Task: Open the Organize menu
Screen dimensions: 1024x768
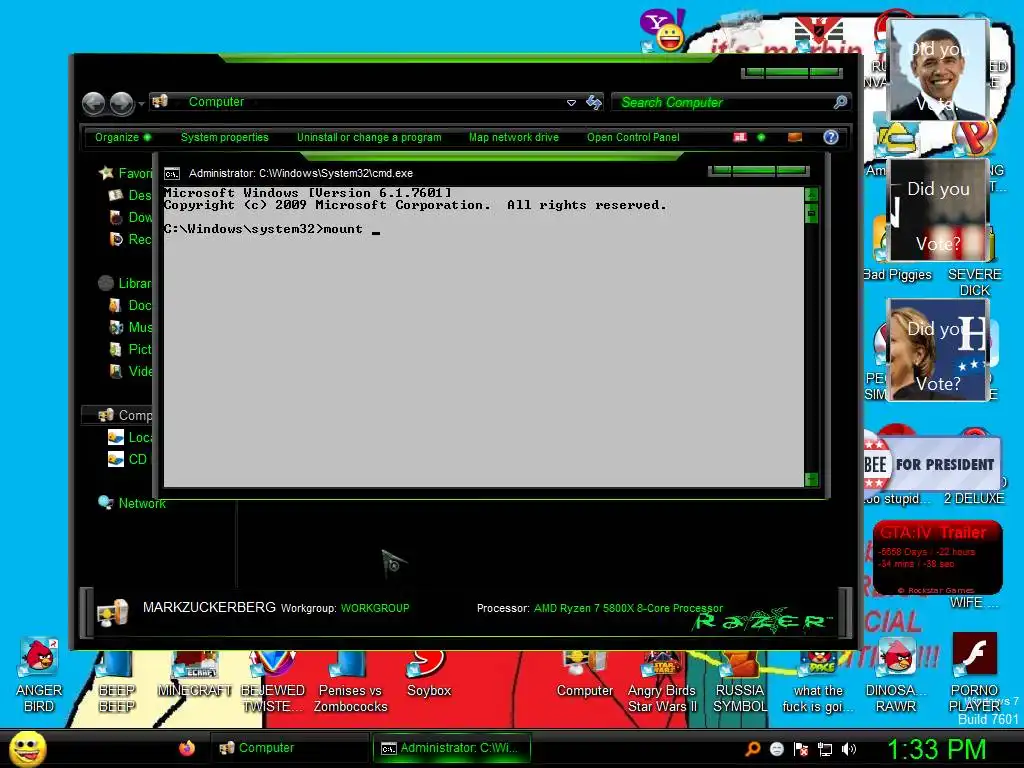Action: [123, 137]
